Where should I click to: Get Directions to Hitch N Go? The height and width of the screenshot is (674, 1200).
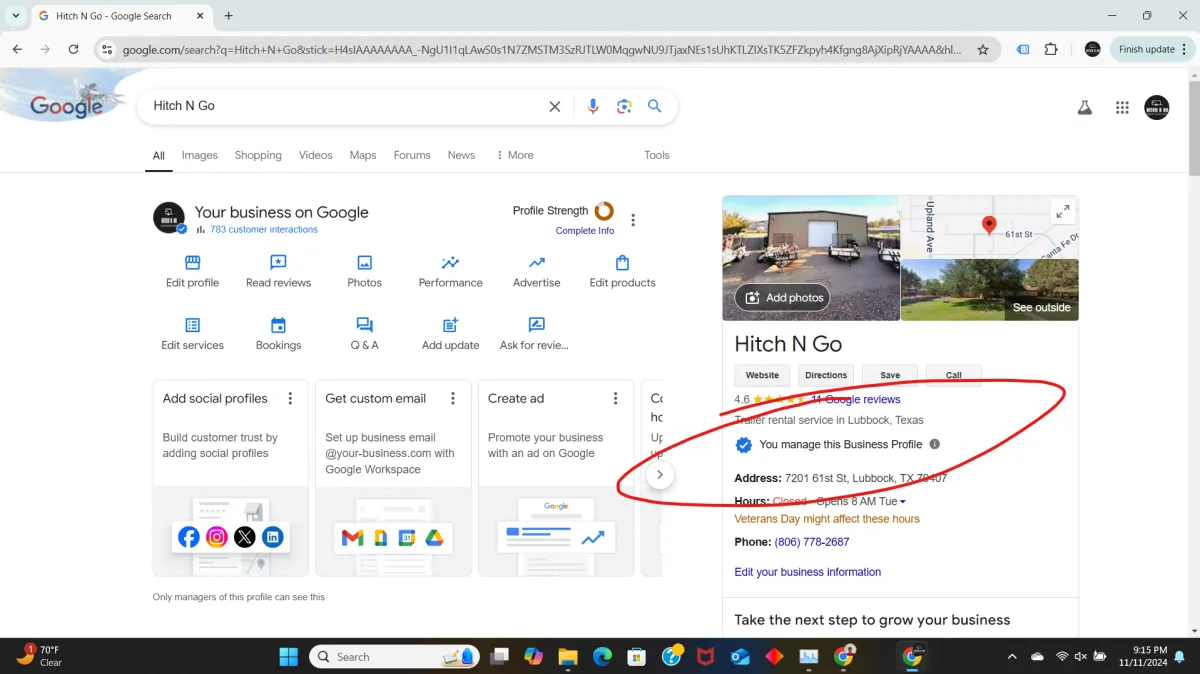[x=826, y=375]
